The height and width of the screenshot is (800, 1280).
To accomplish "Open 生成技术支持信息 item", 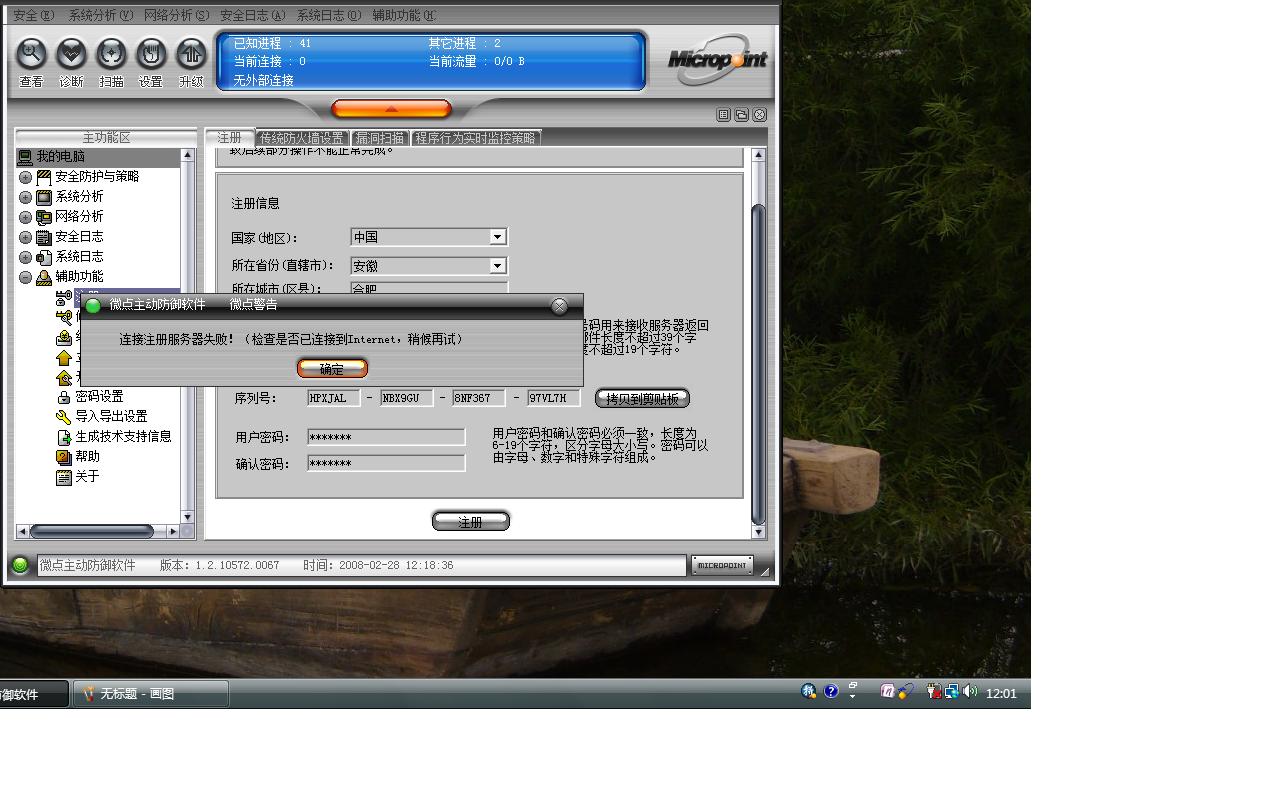I will pyautogui.click(x=114, y=436).
